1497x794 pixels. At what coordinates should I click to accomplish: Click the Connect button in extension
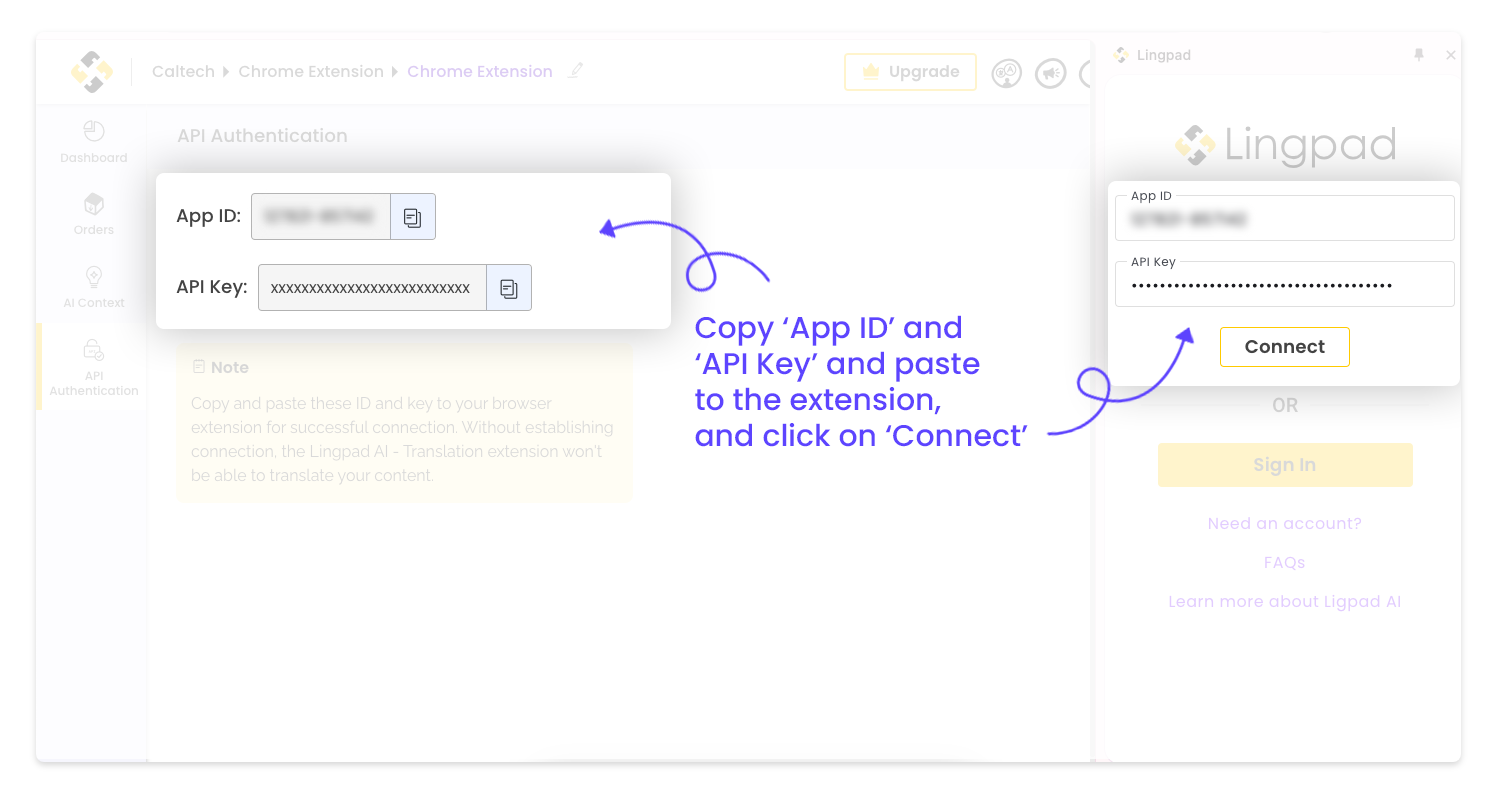click(1284, 347)
